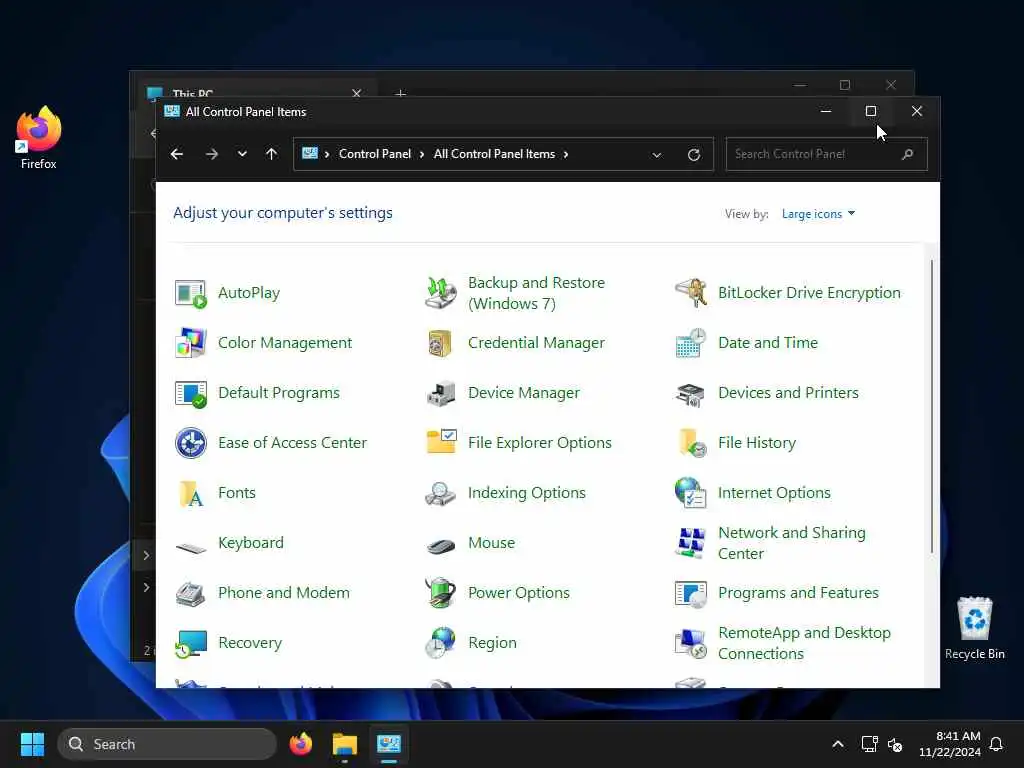1024x768 pixels.
Task: Click the Control Panel breadcrumb
Action: [375, 154]
